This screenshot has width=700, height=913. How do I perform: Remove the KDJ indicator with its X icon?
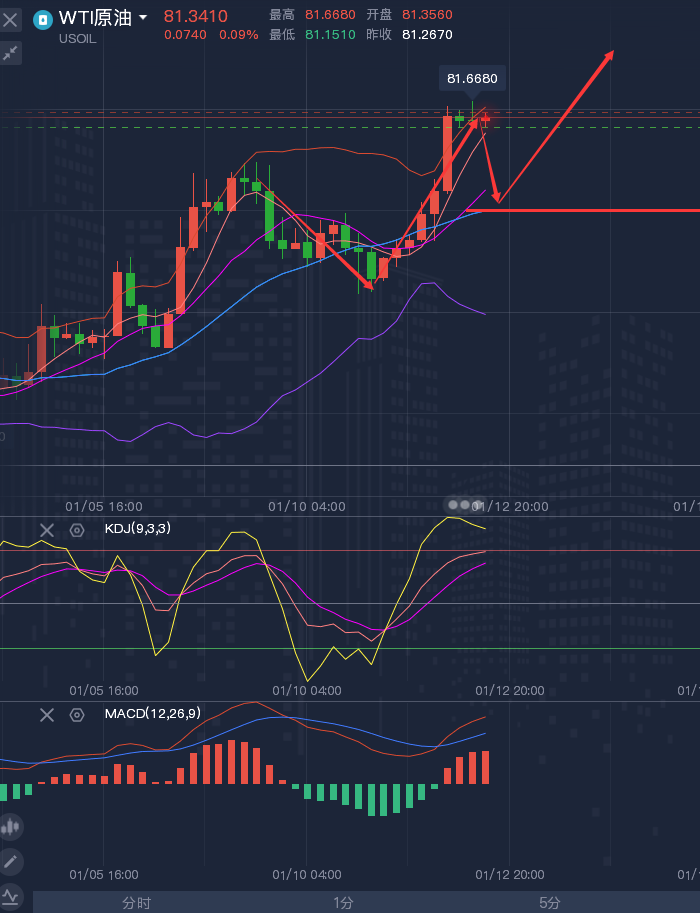tap(47, 530)
